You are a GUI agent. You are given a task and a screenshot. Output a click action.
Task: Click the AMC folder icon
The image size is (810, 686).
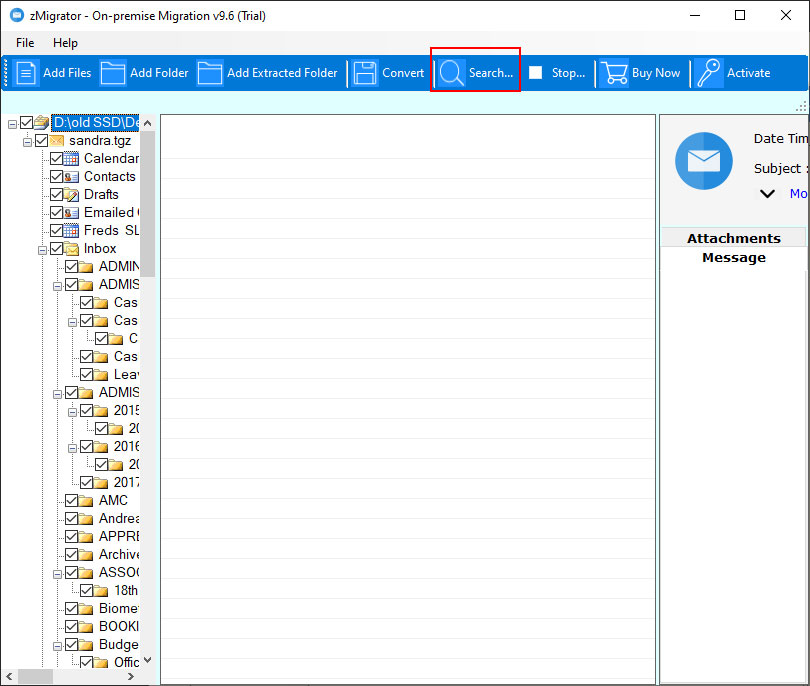[x=86, y=501]
